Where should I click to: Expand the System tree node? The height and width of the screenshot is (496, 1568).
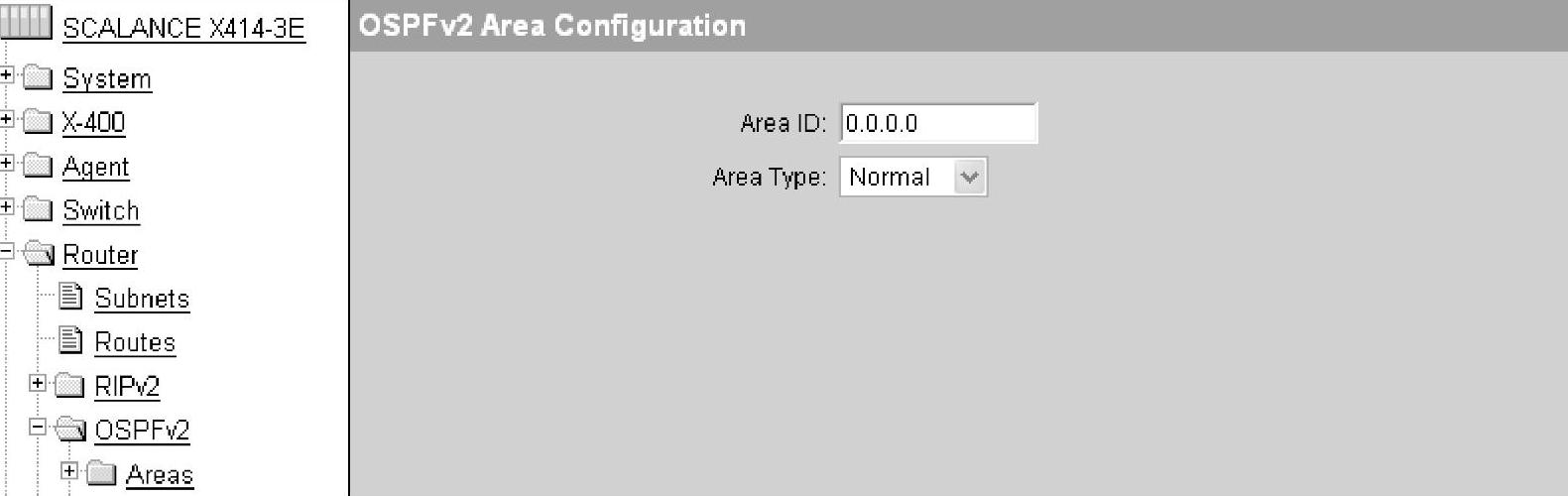7,74
